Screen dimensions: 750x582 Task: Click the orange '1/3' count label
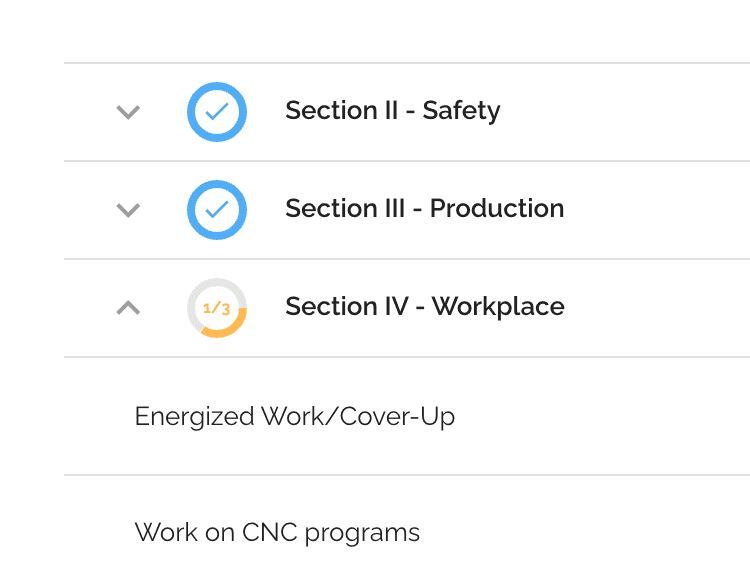click(217, 308)
